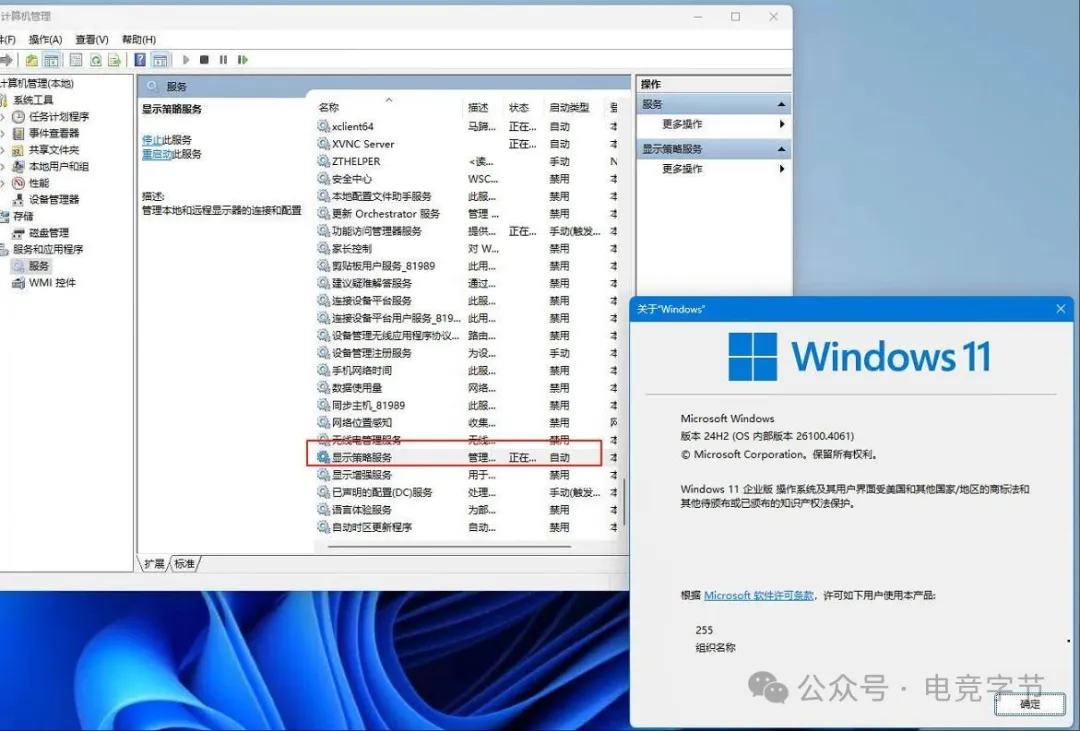The image size is (1080, 731).
Task: Select the 本地用户和组 icon in tree
Action: [x=19, y=166]
